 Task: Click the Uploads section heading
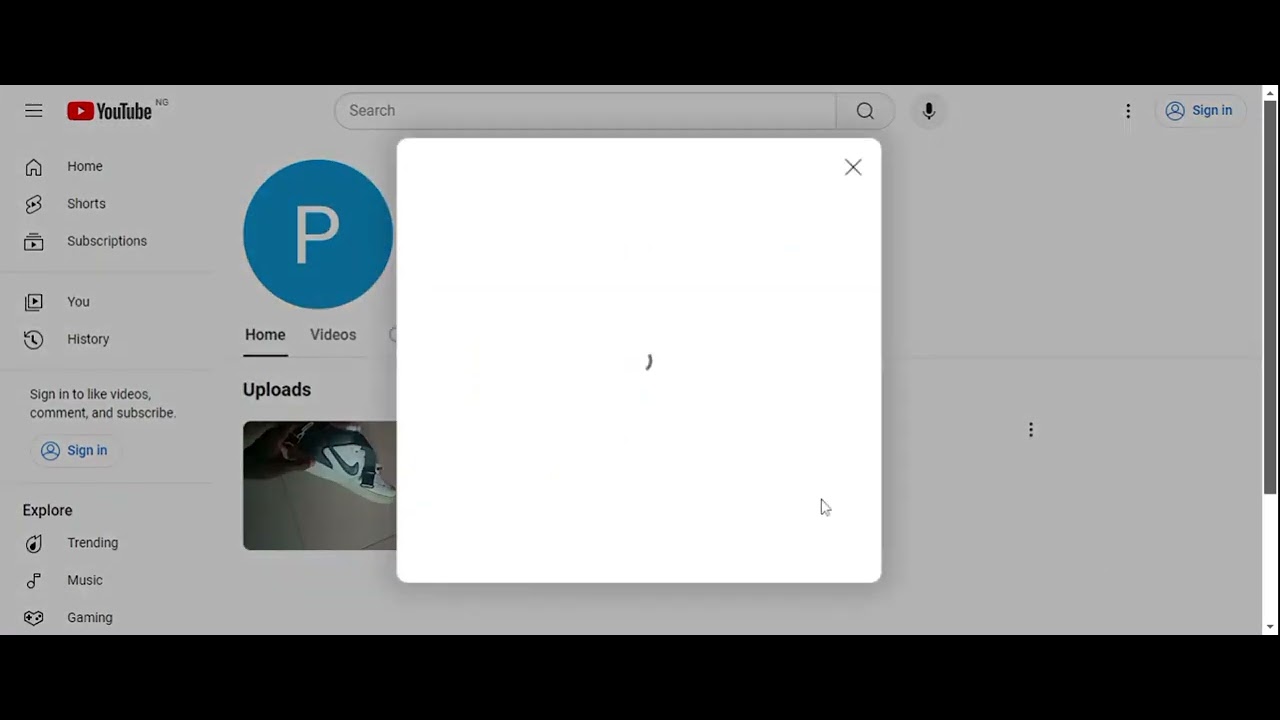pyautogui.click(x=277, y=390)
